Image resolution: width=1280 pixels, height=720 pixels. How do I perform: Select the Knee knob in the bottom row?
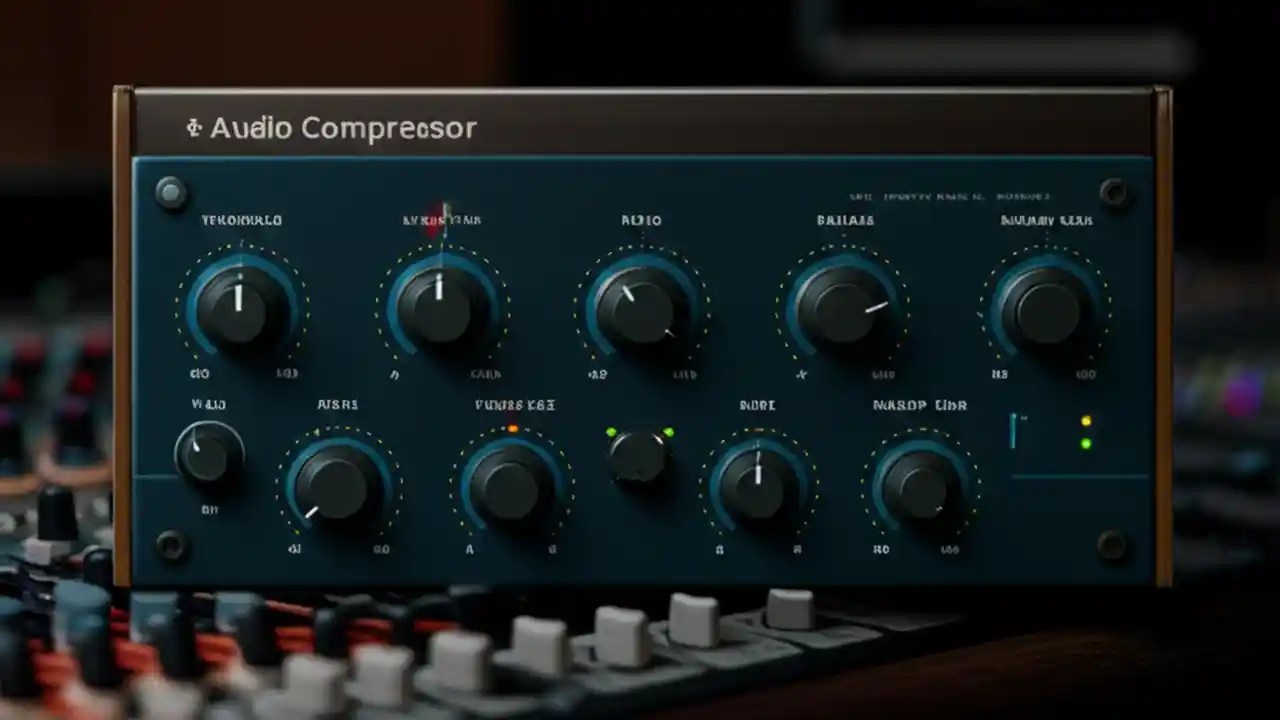click(510, 490)
